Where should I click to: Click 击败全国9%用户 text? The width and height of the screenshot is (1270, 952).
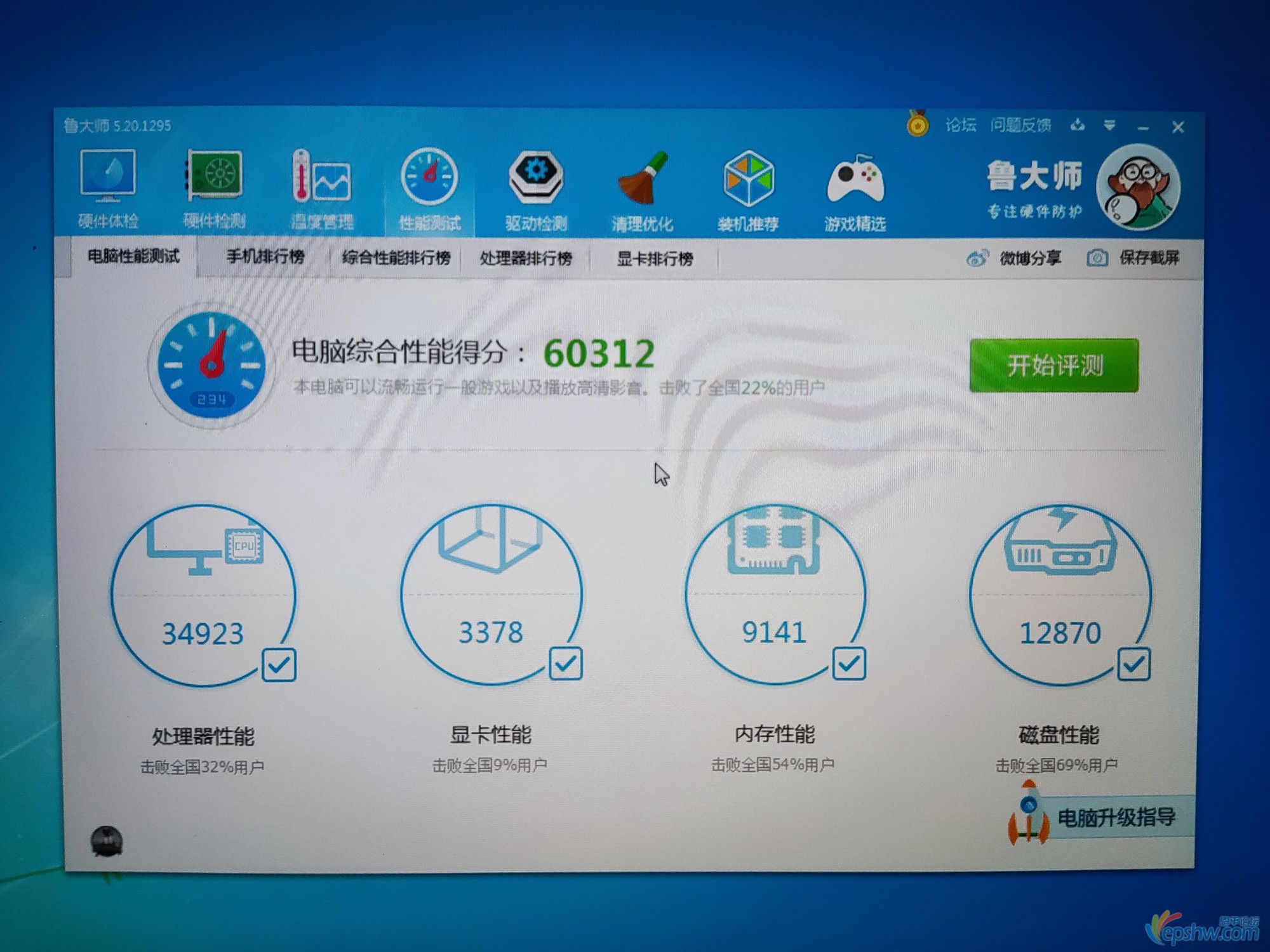pos(490,765)
